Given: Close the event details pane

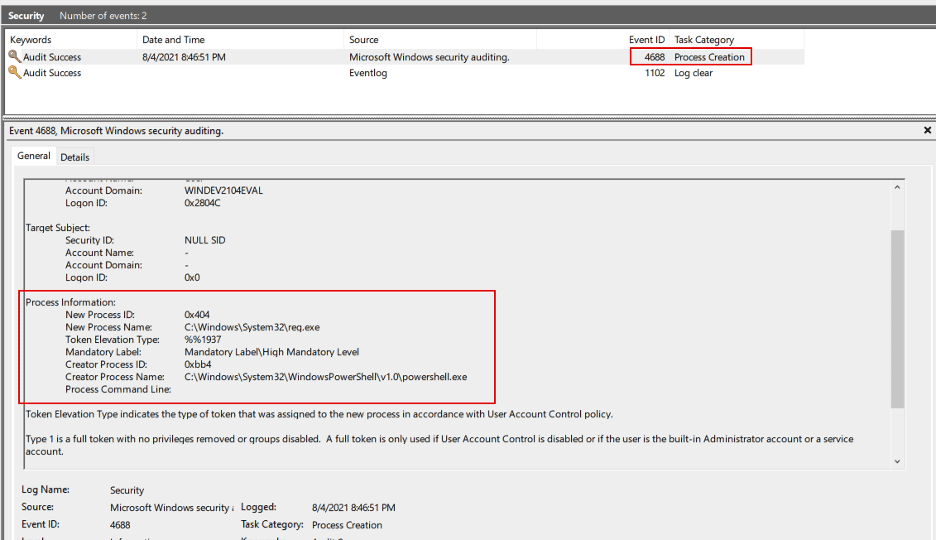Looking at the screenshot, I should [x=927, y=130].
